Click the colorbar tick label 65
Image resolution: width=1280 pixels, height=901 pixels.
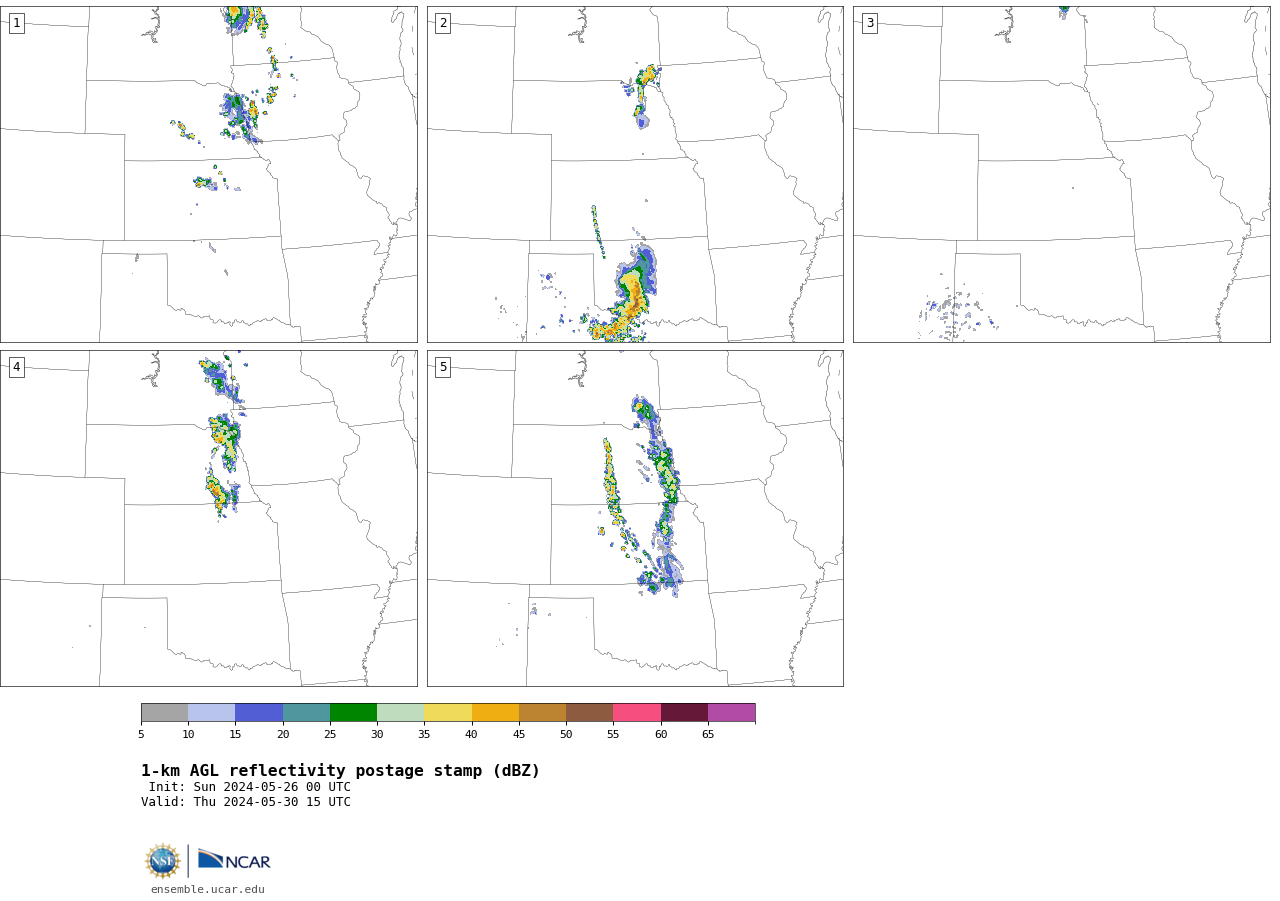(x=708, y=735)
